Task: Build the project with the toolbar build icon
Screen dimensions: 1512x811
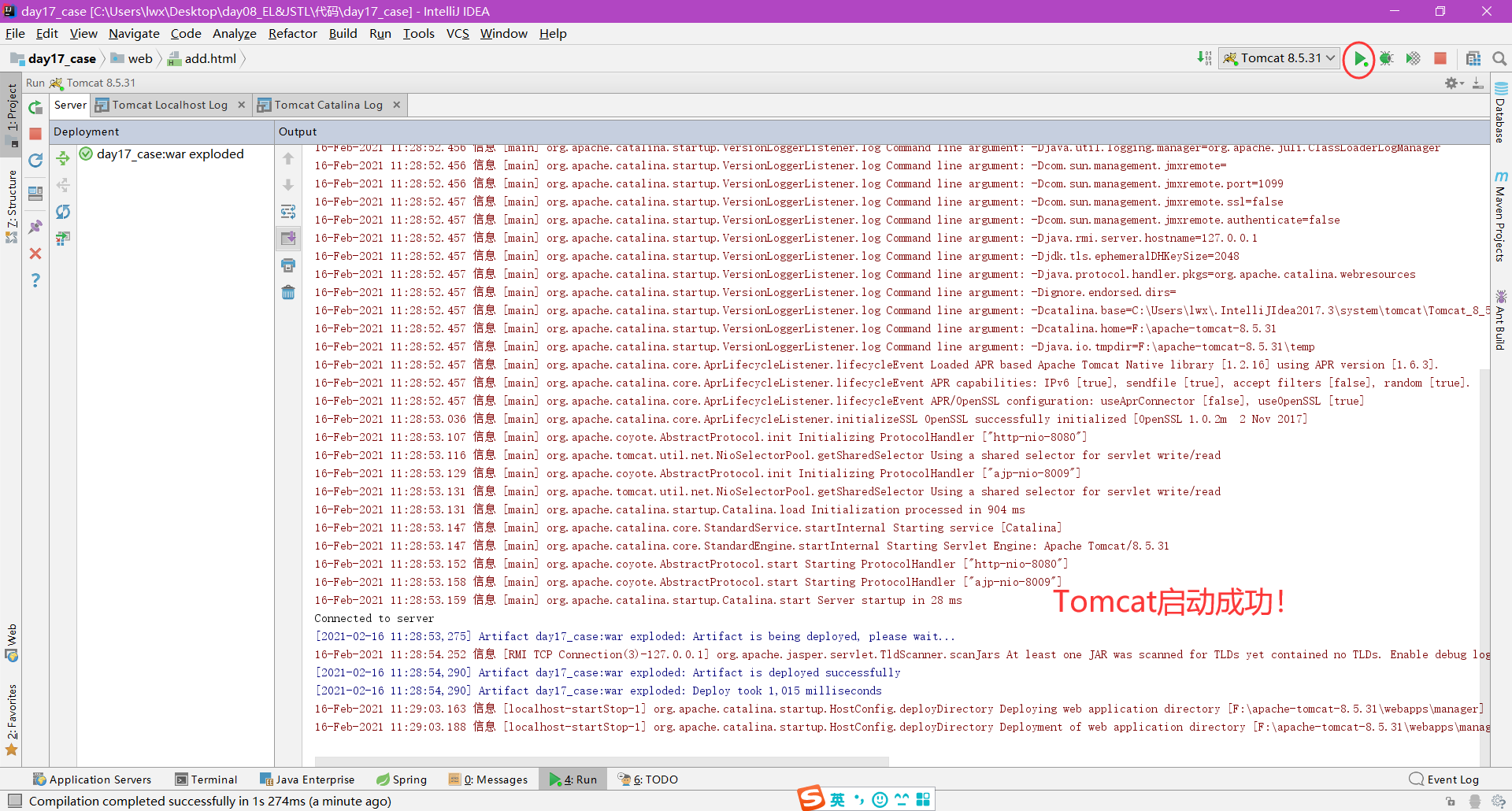Action: [1204, 58]
